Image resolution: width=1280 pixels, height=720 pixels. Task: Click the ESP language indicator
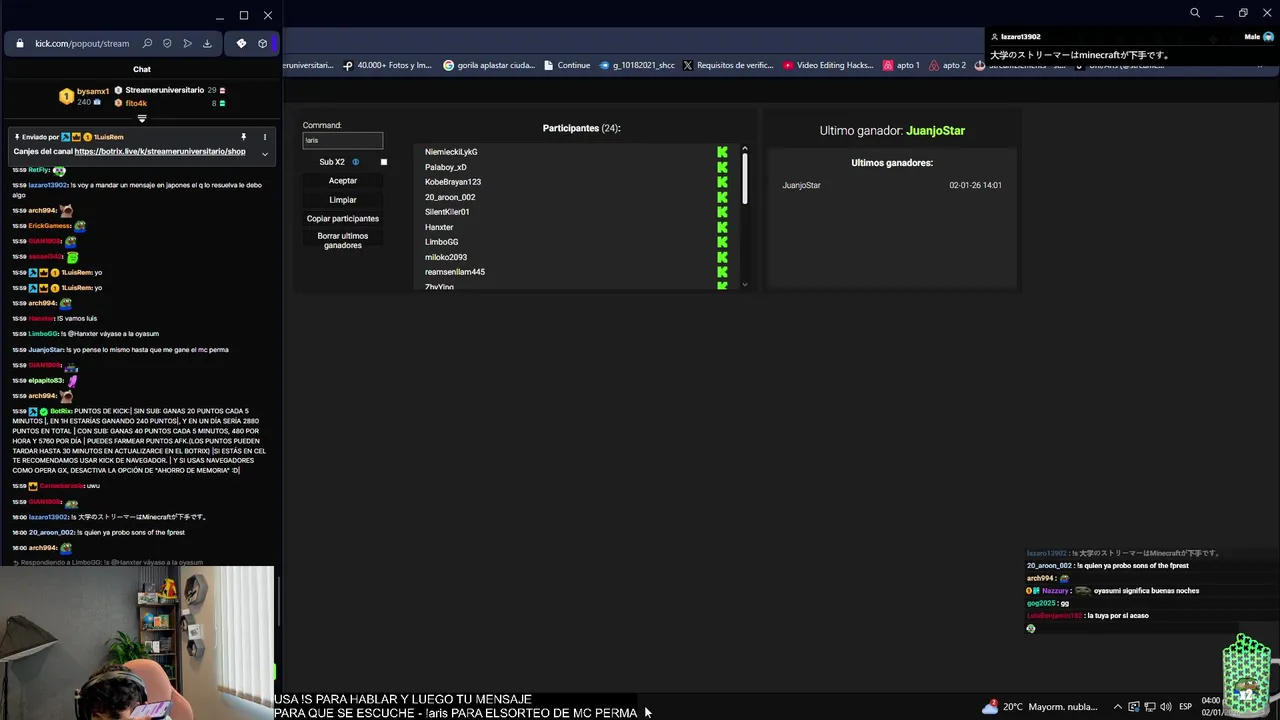click(x=1186, y=707)
